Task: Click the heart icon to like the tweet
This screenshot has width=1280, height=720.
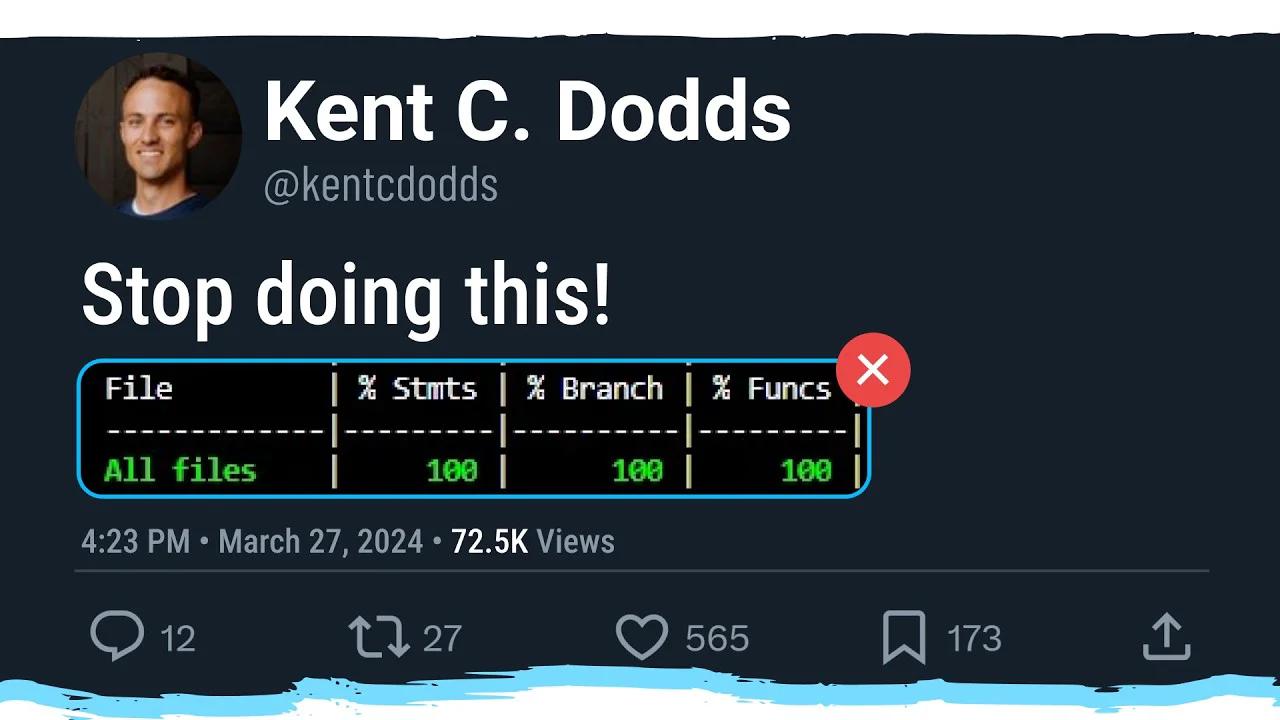Action: click(x=640, y=636)
